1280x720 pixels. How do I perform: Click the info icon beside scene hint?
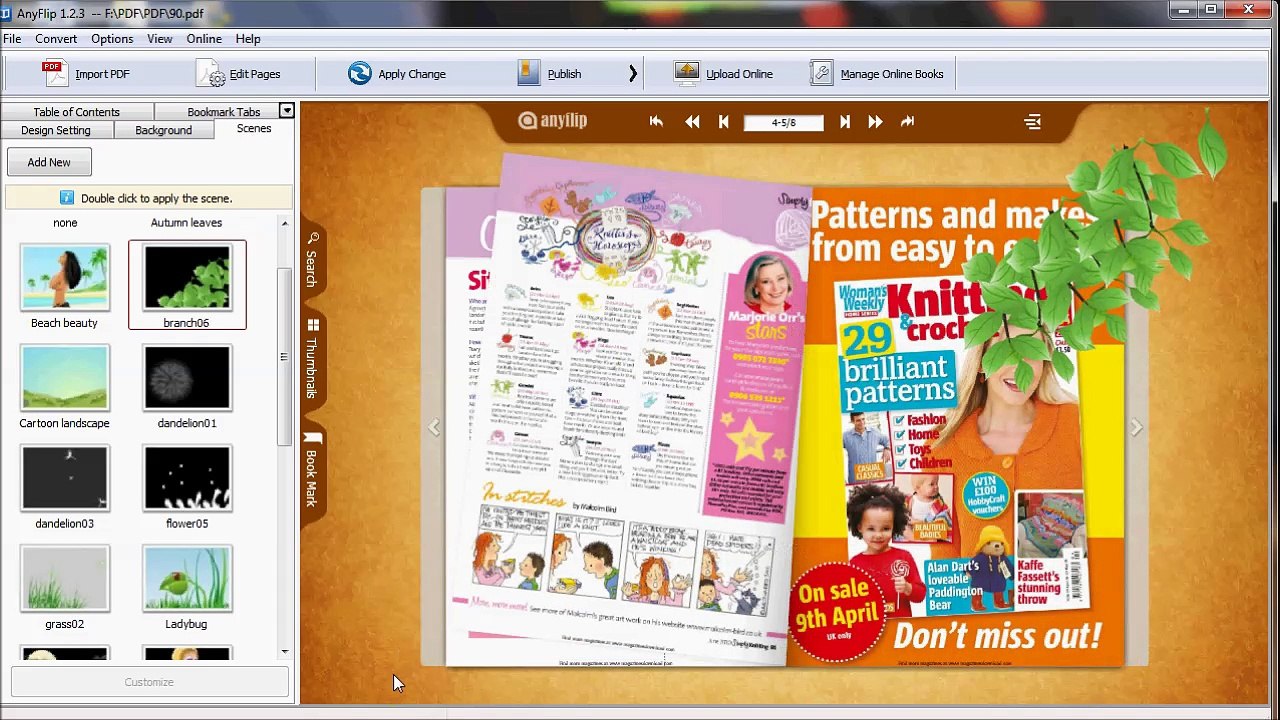pos(67,198)
